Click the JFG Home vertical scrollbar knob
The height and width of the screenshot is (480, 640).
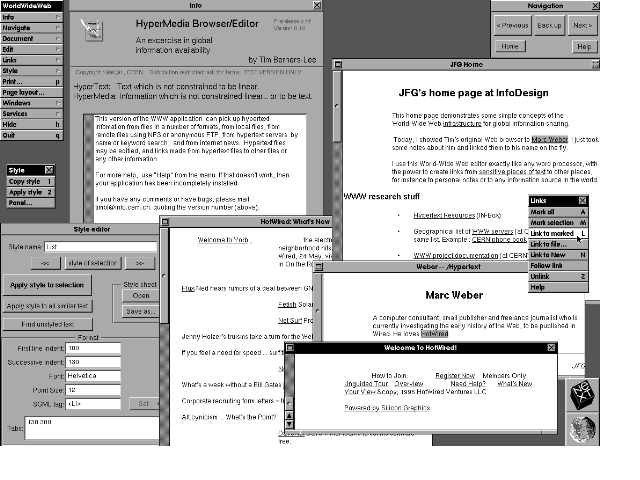point(337,107)
